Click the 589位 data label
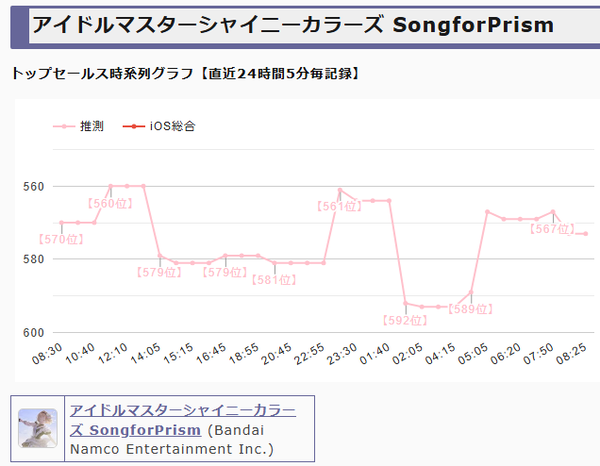Image resolution: width=600 pixels, height=466 pixels. (x=471, y=309)
